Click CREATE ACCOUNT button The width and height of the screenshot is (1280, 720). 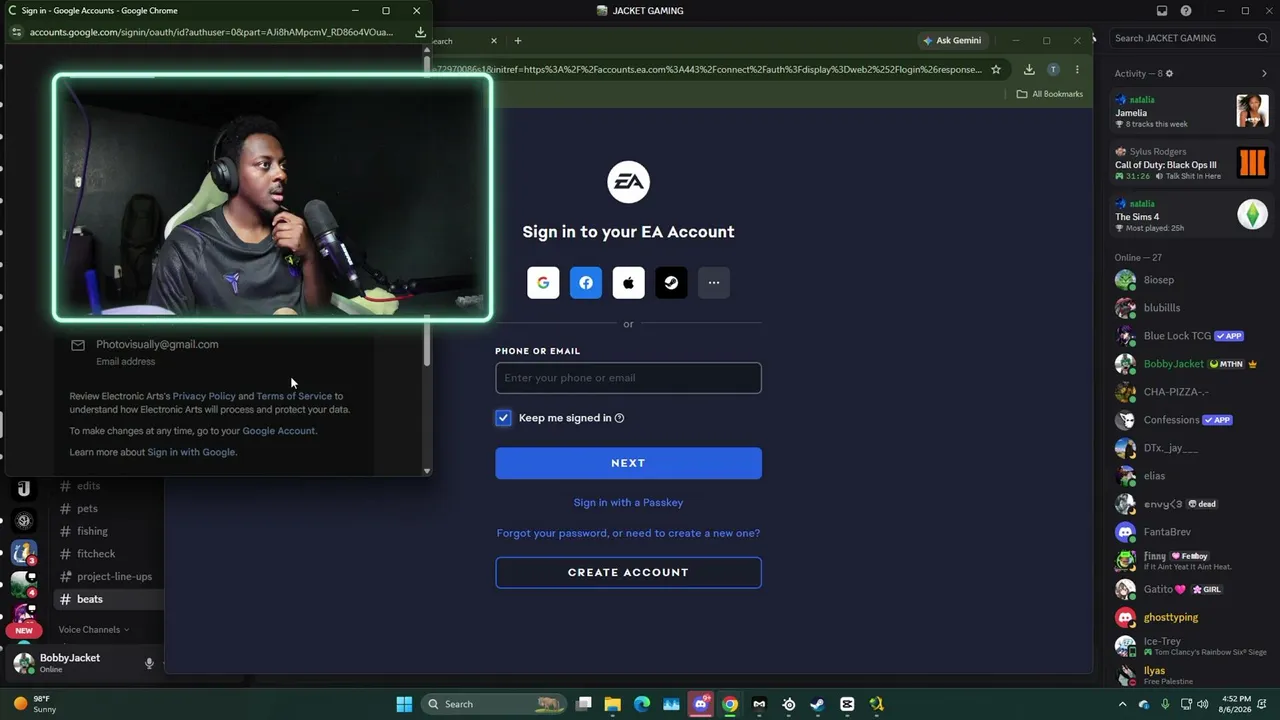[628, 573]
